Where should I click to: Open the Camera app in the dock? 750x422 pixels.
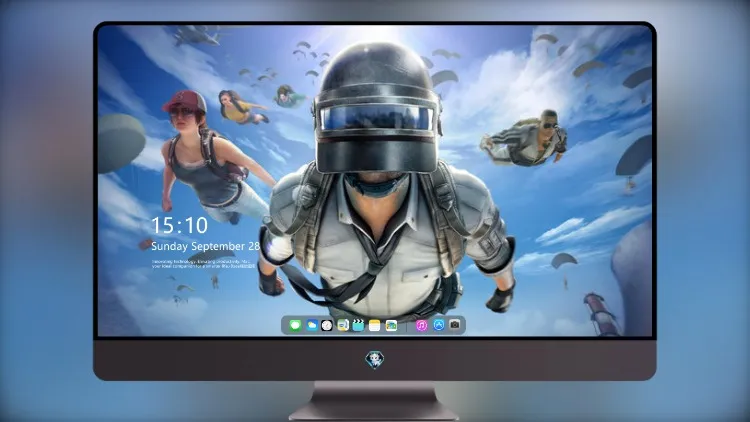pyautogui.click(x=455, y=325)
